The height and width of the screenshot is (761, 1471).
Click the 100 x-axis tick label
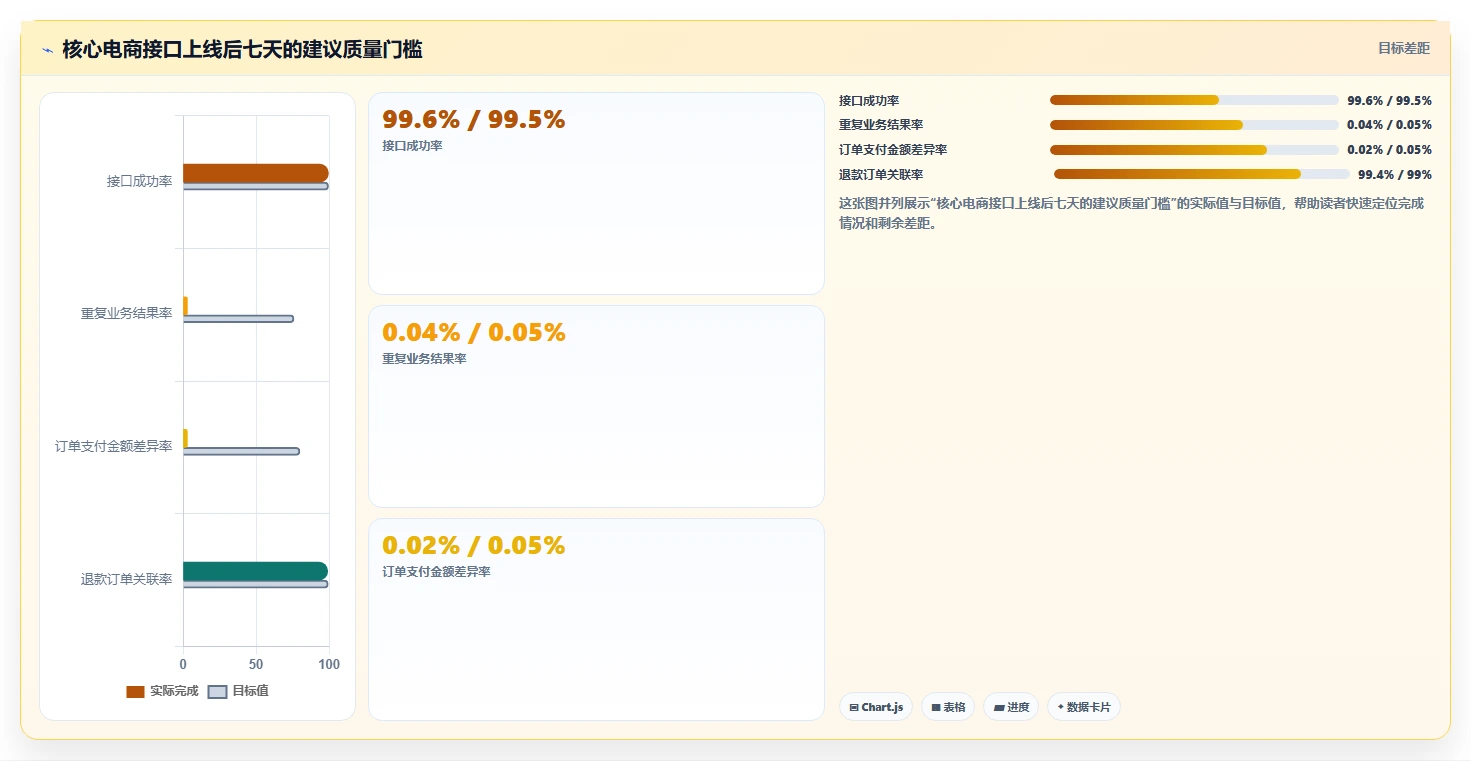329,664
